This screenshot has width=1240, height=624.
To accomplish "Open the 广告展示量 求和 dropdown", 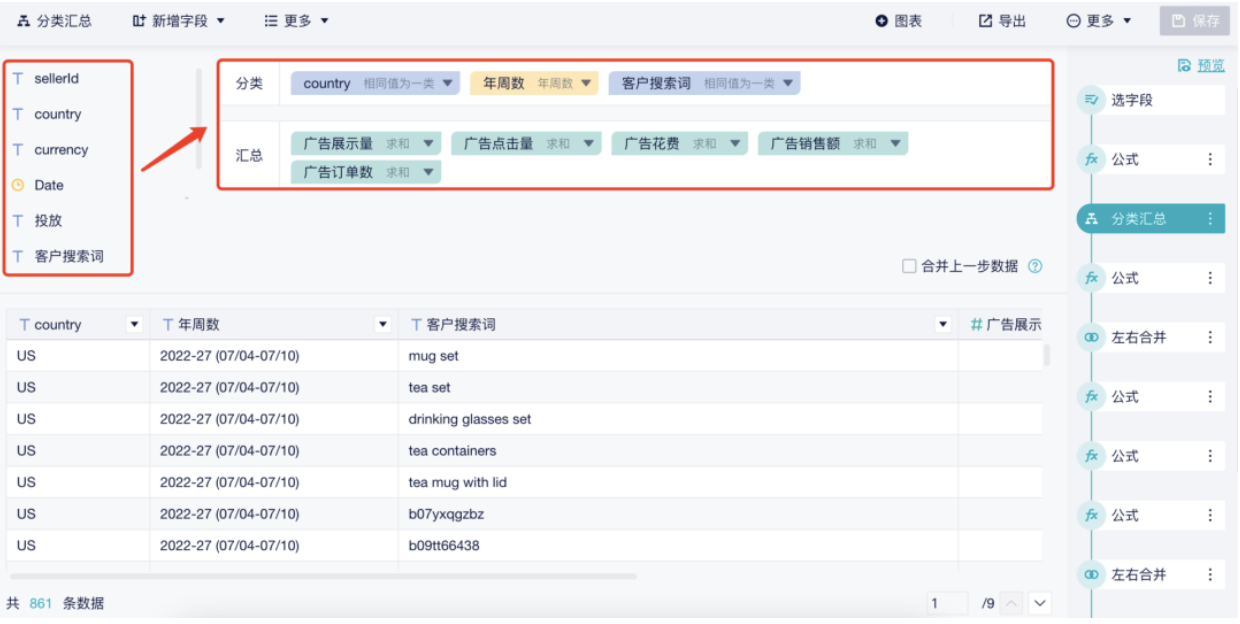I will tap(429, 143).
